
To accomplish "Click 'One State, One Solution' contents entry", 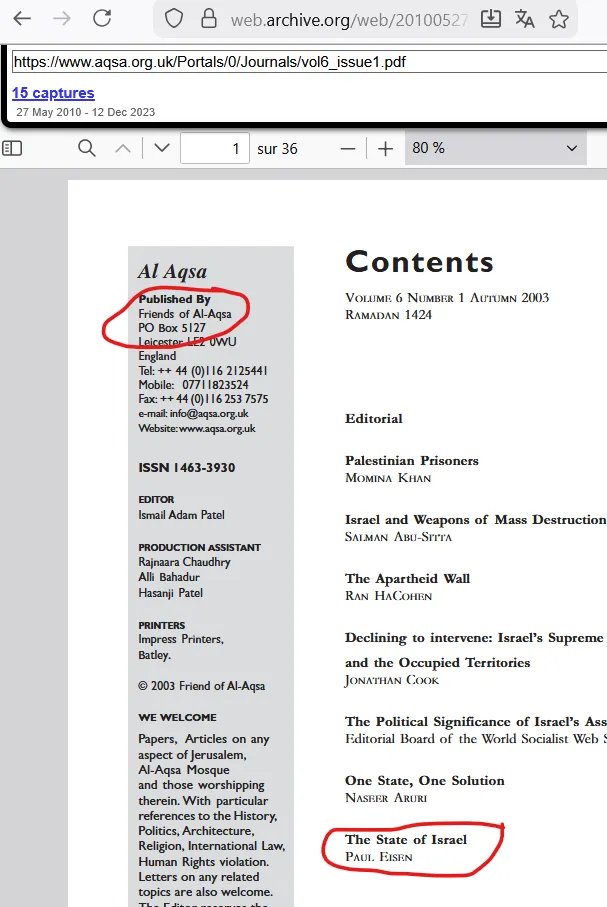I will pyautogui.click(x=425, y=780).
